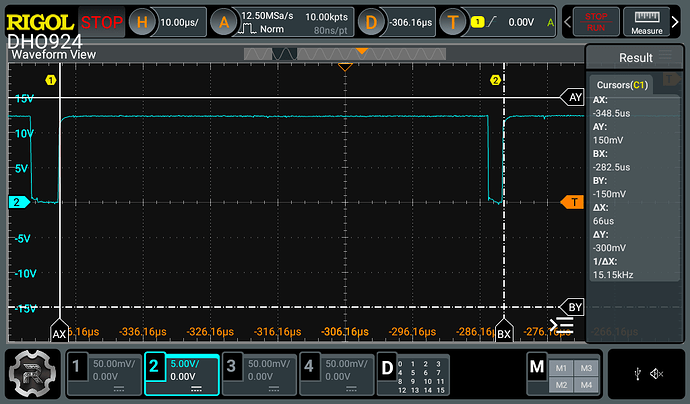Select the AX cursor handle
Image resolution: width=690 pixels, height=404 pixels.
59,332
